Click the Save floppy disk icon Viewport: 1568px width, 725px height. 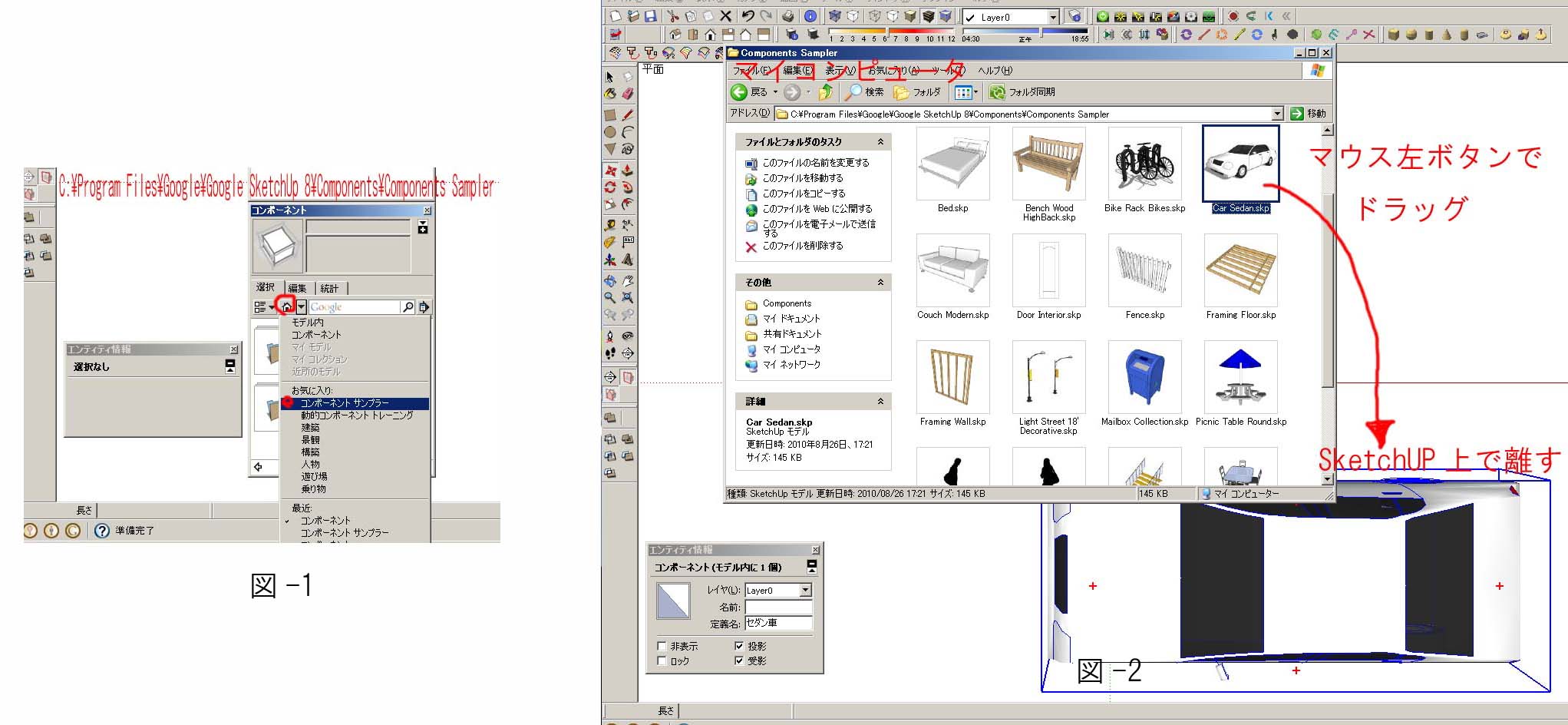[x=651, y=16]
